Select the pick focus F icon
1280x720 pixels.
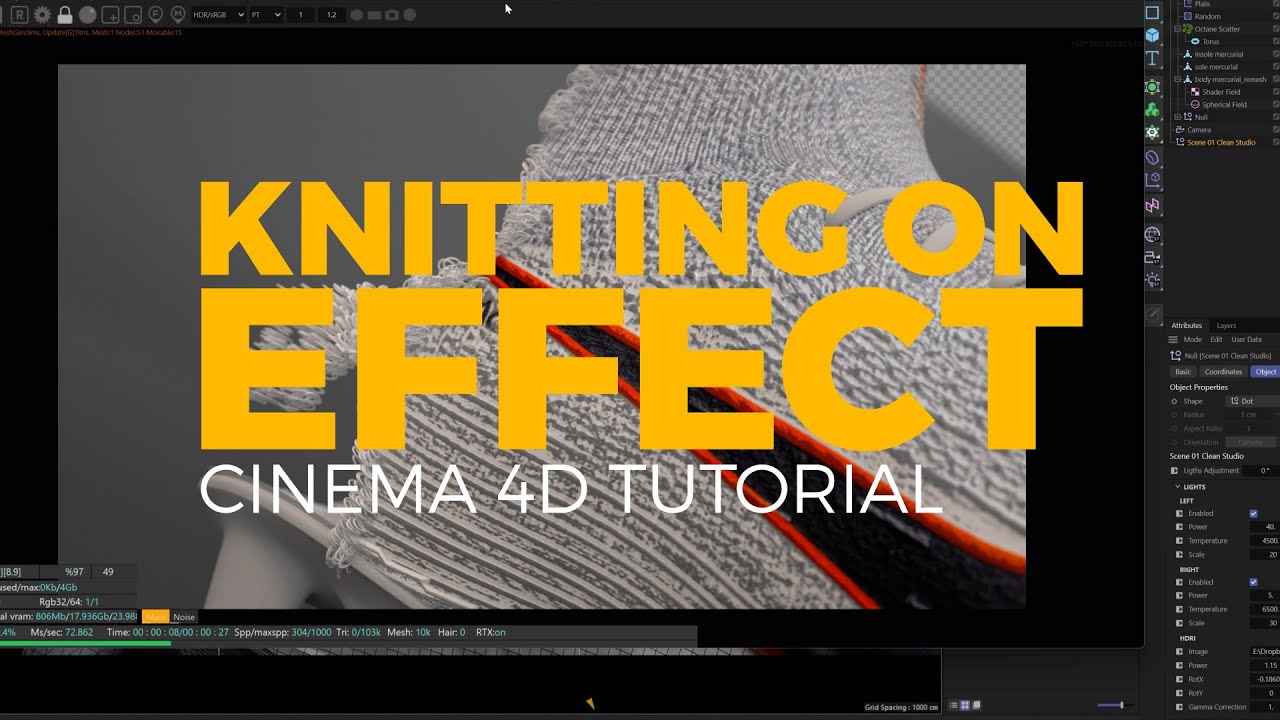[156, 15]
